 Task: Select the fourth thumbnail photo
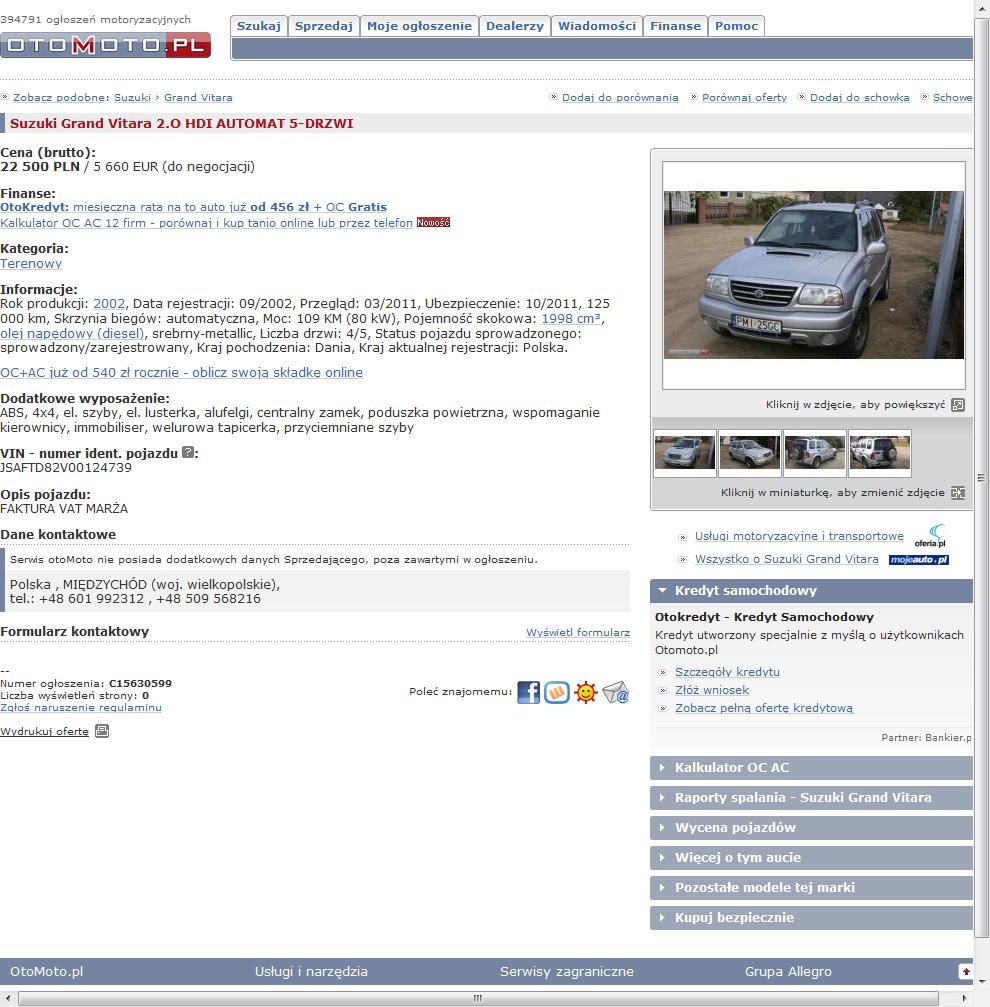click(880, 453)
